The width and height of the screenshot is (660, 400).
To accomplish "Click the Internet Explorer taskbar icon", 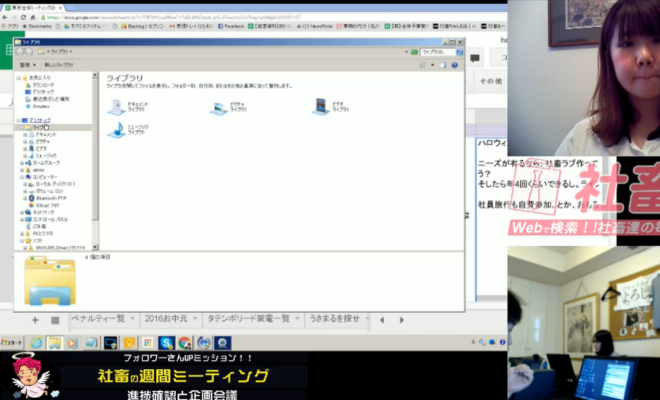I will (36, 342).
